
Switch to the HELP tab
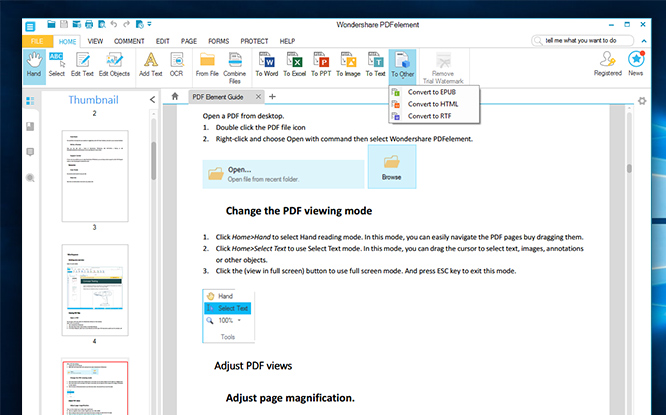click(x=287, y=41)
